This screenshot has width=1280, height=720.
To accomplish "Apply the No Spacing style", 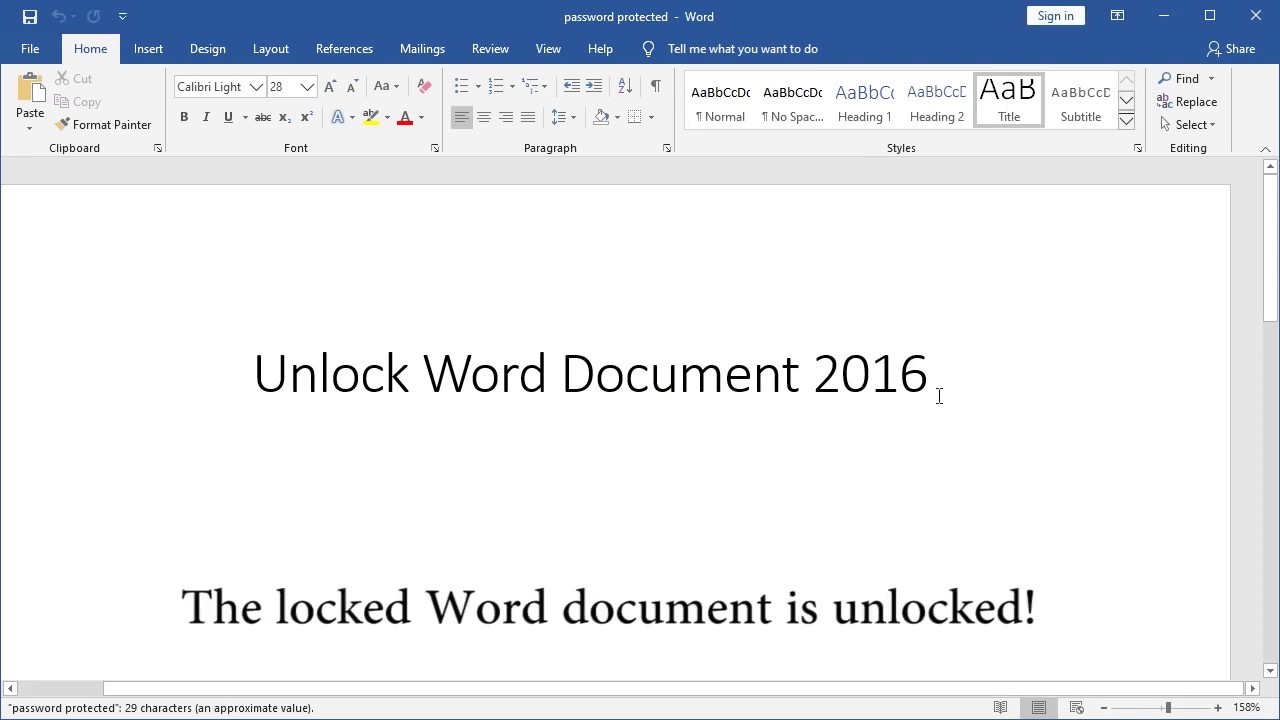I will pyautogui.click(x=792, y=100).
